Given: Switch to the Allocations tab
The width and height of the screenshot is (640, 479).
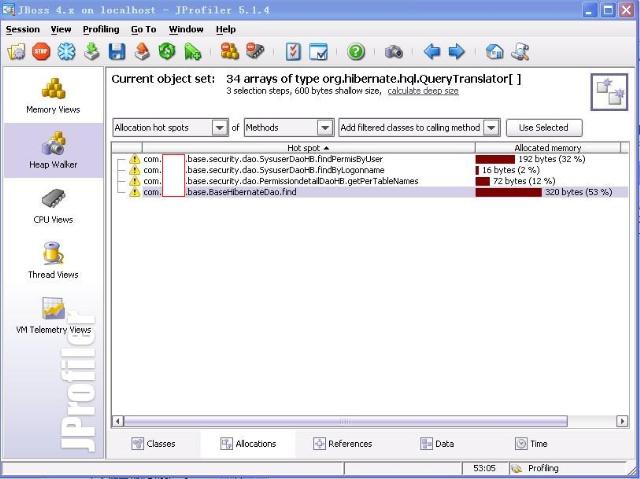Looking at the screenshot, I should pos(248,444).
